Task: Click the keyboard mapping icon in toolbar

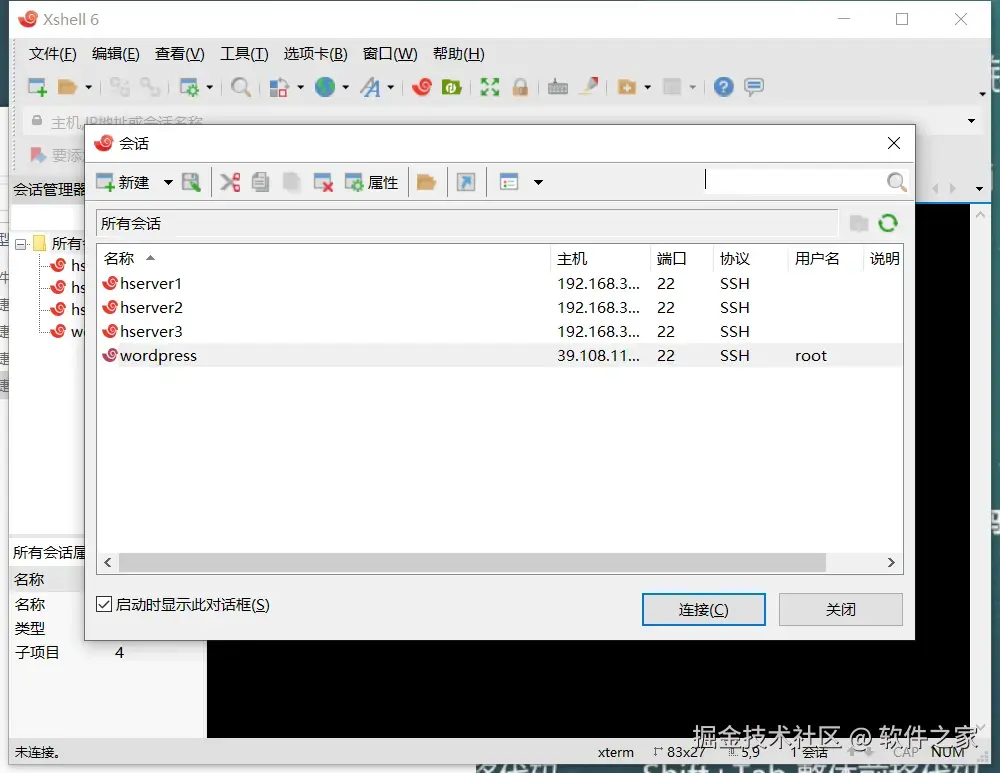Action: [x=558, y=87]
